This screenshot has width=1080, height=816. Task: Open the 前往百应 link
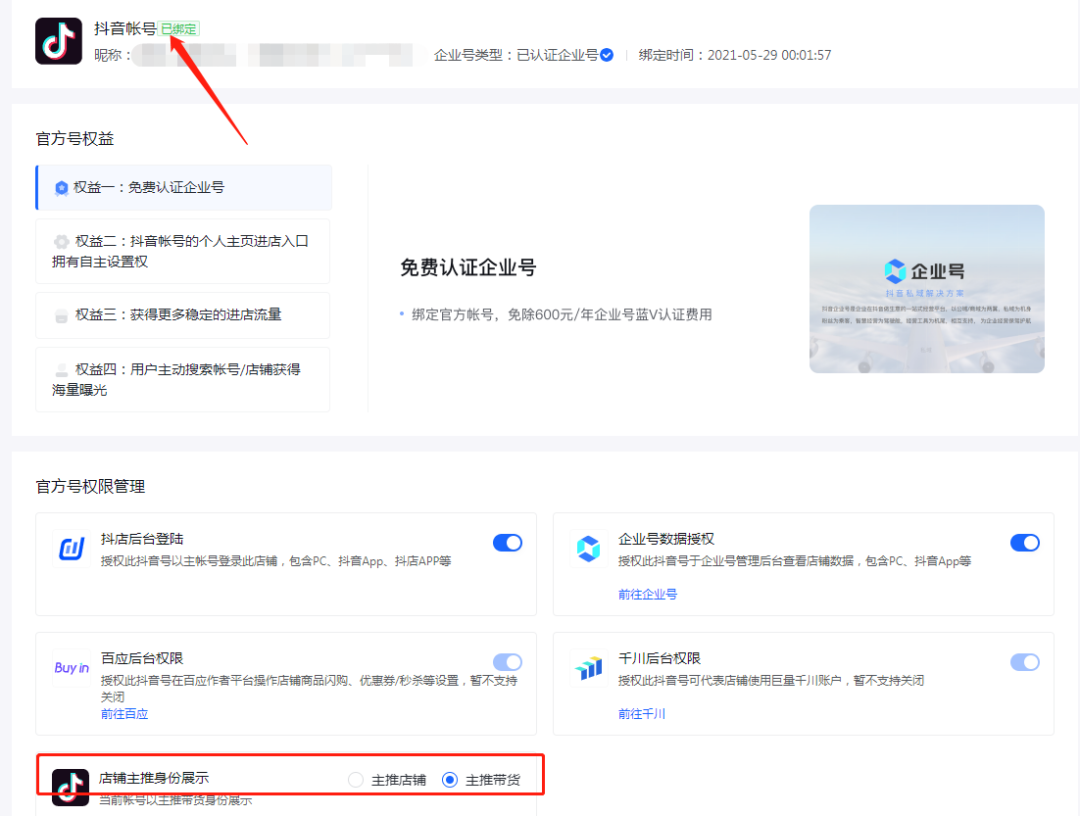[125, 714]
